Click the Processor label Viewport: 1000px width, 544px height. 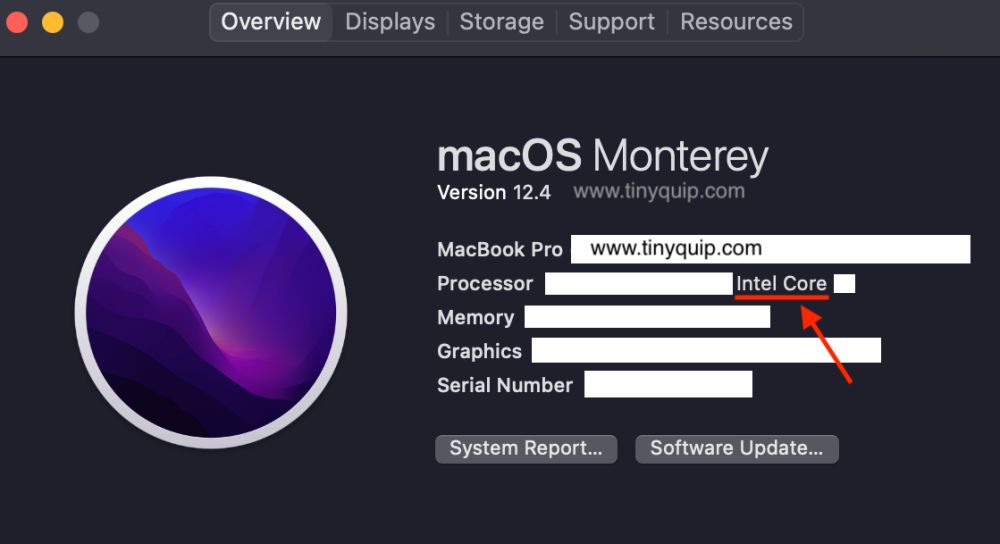coord(485,284)
